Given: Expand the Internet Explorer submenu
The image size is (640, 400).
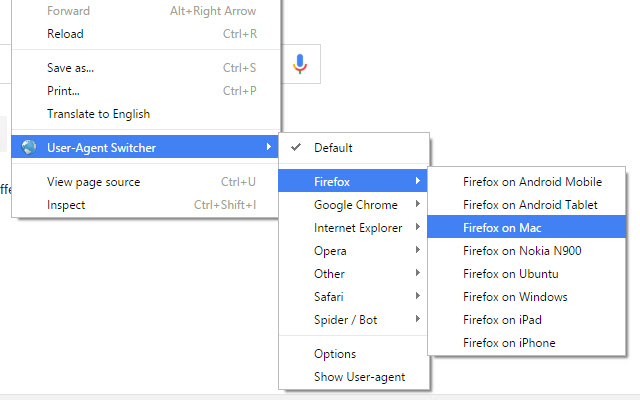Looking at the screenshot, I should tap(357, 228).
